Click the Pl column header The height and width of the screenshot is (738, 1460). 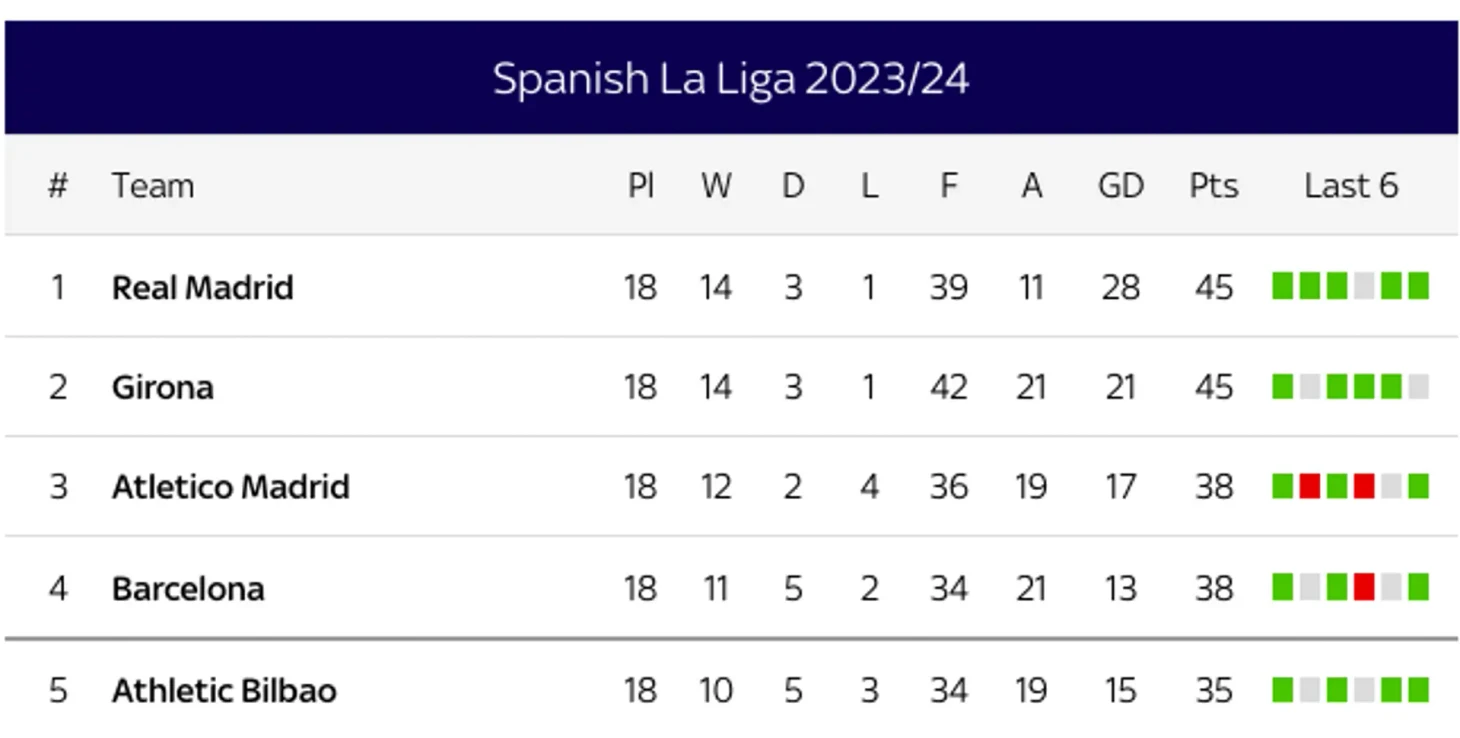click(641, 186)
